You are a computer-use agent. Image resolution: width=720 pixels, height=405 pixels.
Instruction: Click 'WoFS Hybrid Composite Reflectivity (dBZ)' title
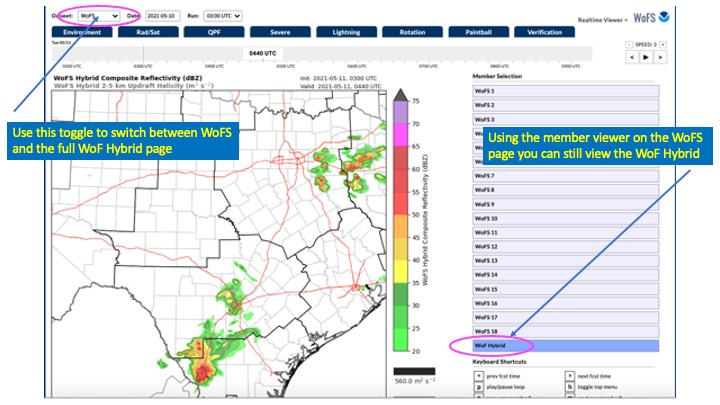point(128,78)
